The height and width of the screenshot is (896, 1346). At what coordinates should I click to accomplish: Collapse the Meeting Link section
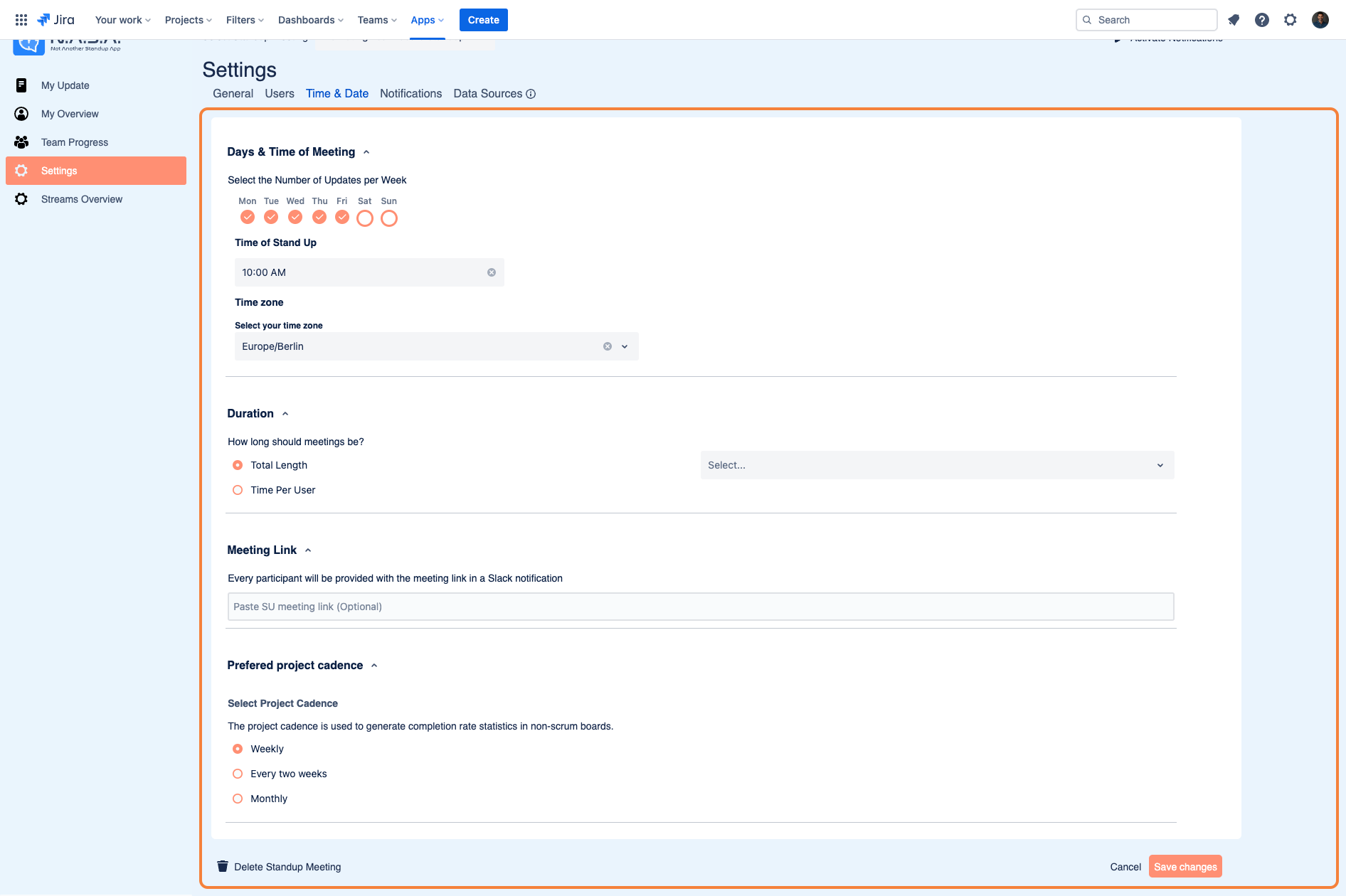tap(308, 550)
